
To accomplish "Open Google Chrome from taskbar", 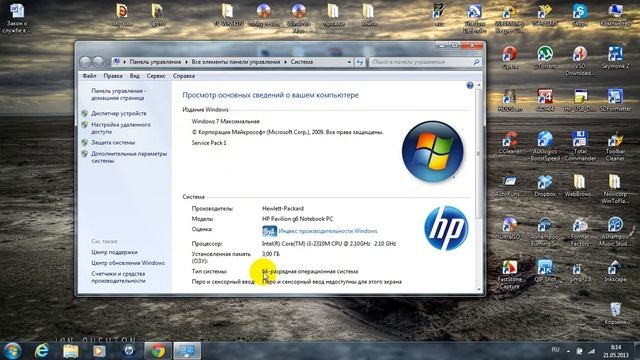I will [158, 351].
